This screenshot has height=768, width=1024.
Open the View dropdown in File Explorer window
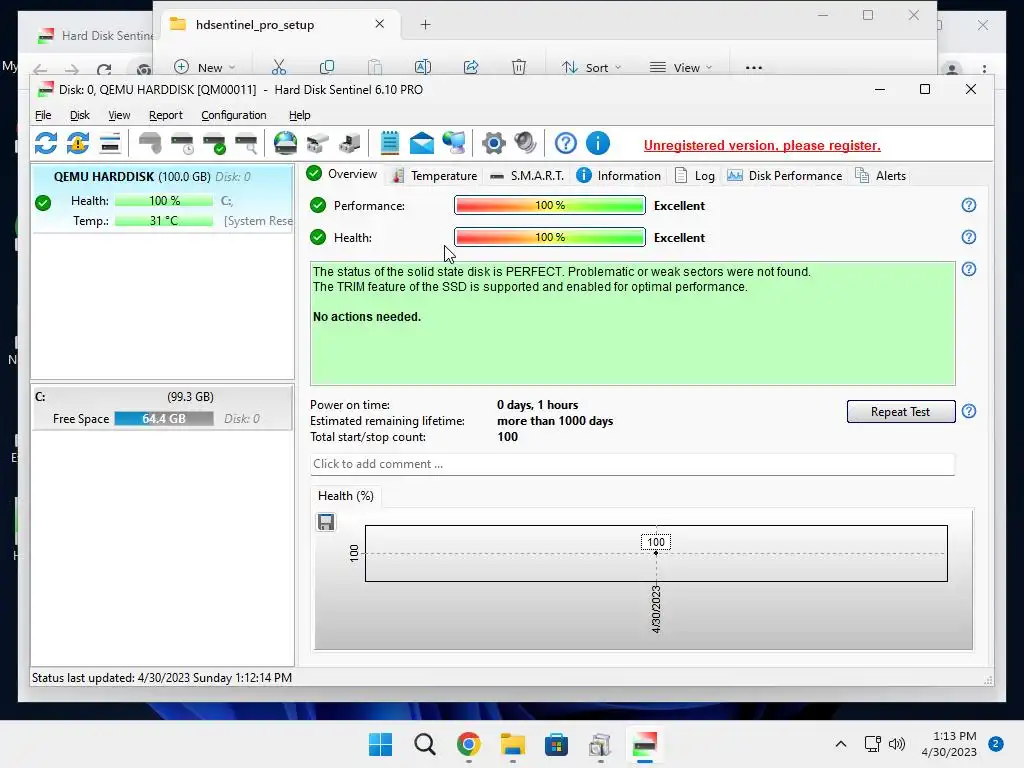tap(680, 67)
